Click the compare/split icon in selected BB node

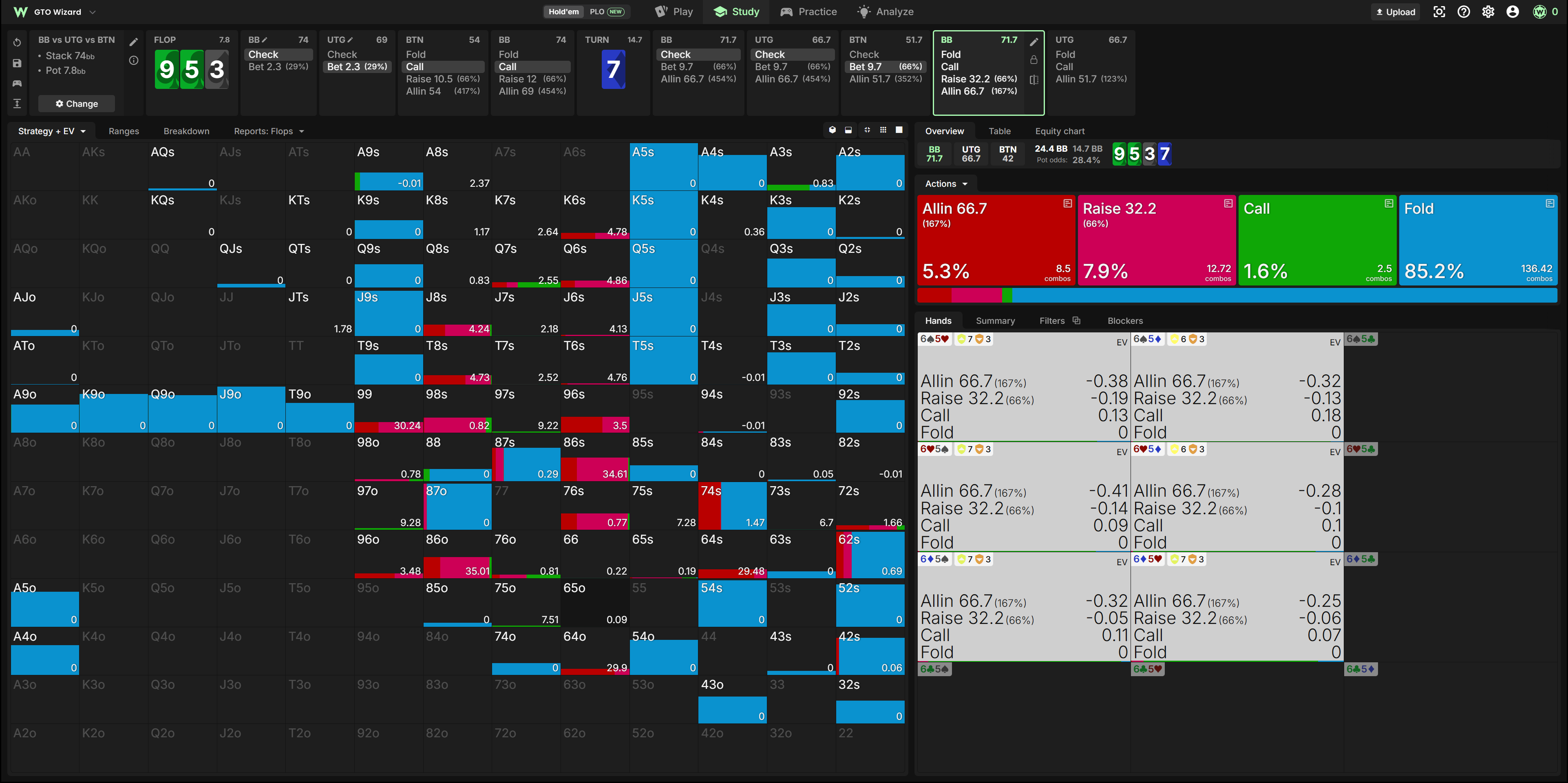coord(1034,80)
